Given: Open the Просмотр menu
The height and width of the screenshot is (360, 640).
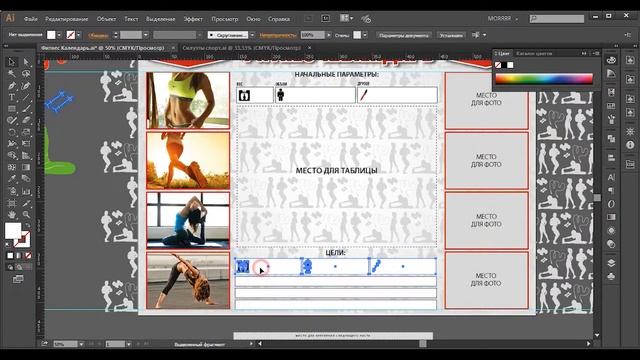Looking at the screenshot, I should tap(224, 19).
